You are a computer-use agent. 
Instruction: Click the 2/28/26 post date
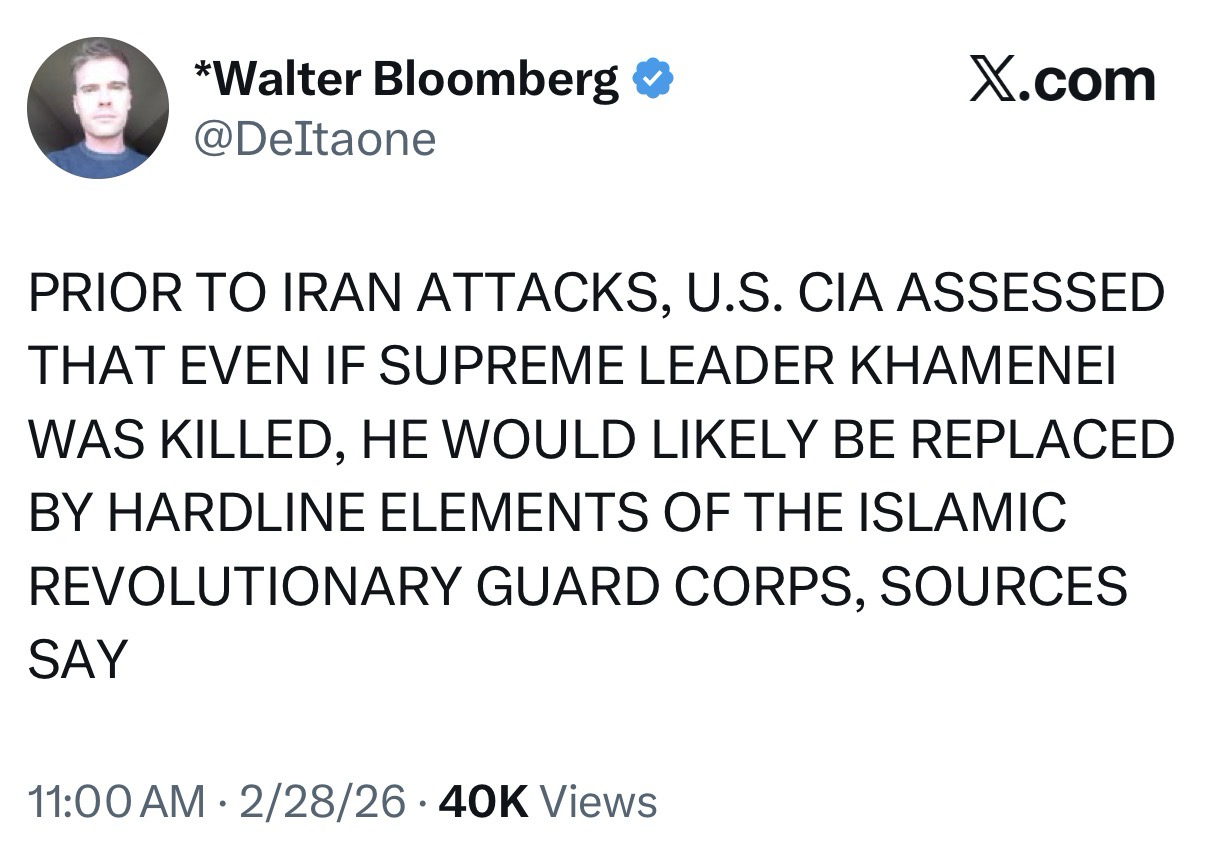coord(317,801)
